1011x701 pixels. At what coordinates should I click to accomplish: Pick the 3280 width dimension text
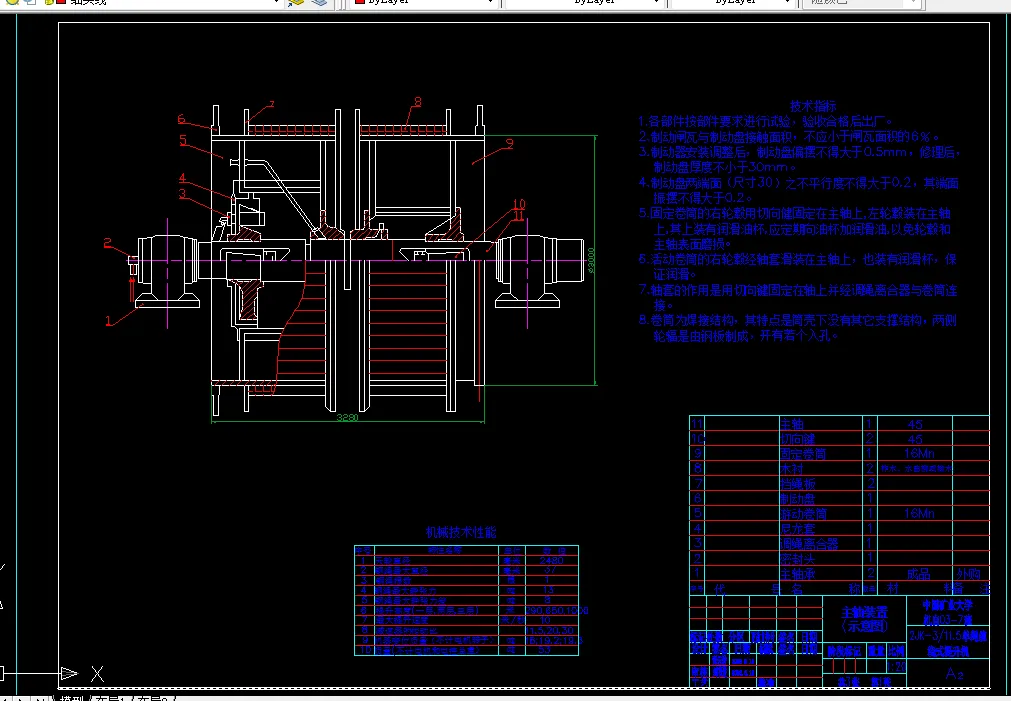click(347, 418)
